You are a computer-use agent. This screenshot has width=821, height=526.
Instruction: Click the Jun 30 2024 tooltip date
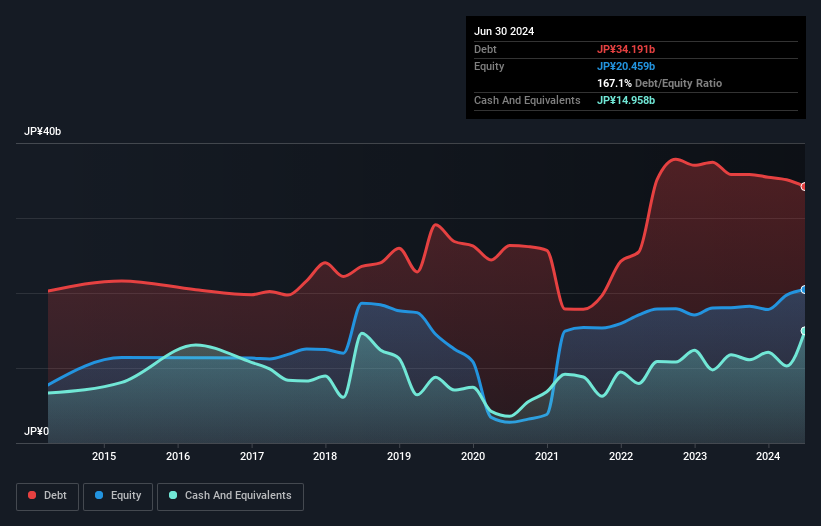[x=504, y=31]
